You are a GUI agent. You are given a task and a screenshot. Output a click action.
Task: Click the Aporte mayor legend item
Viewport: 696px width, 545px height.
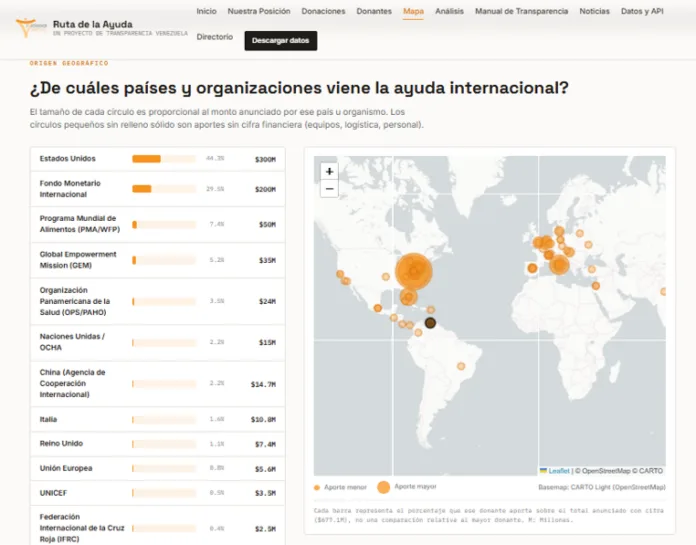(407, 487)
